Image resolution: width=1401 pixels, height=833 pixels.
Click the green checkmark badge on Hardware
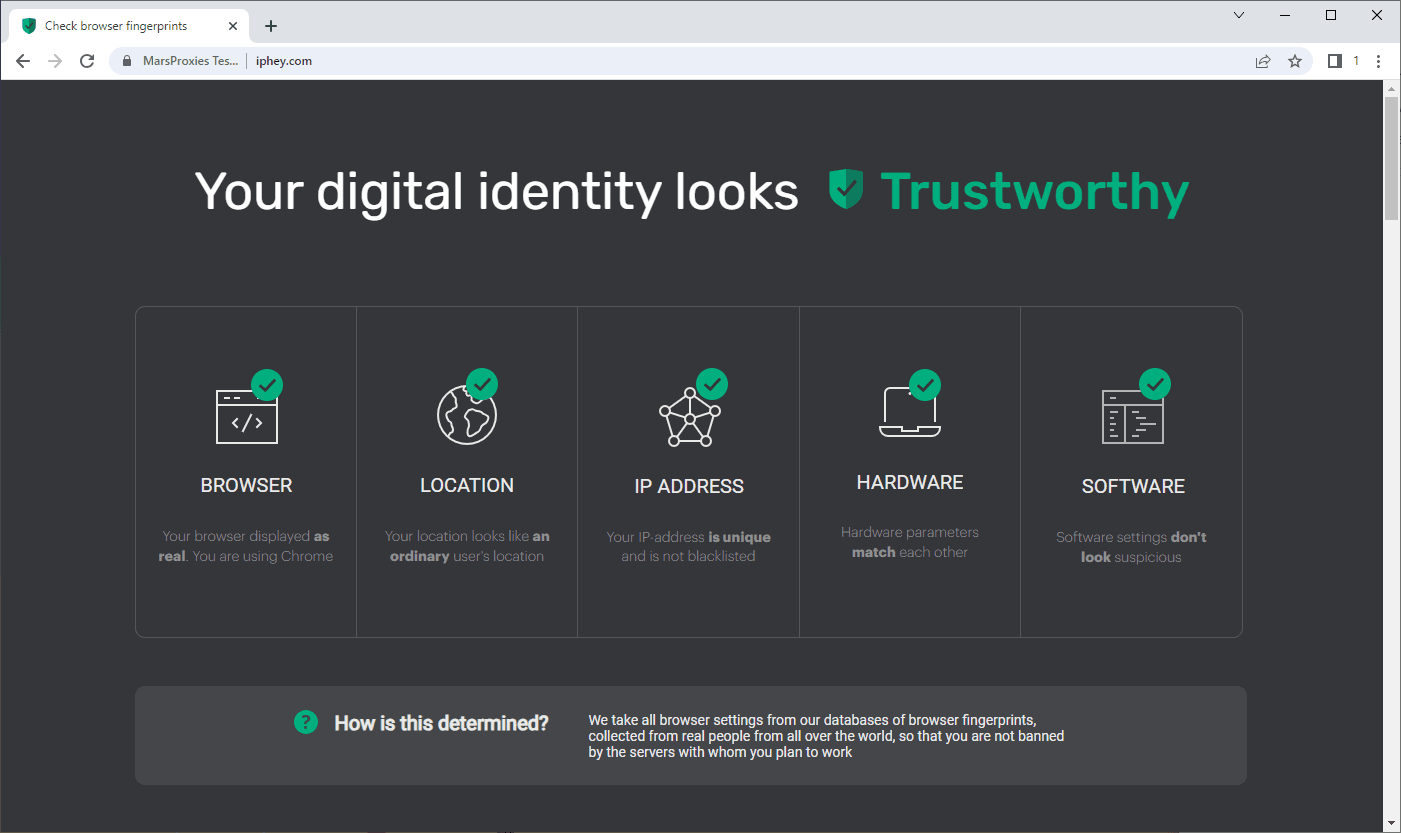[925, 384]
